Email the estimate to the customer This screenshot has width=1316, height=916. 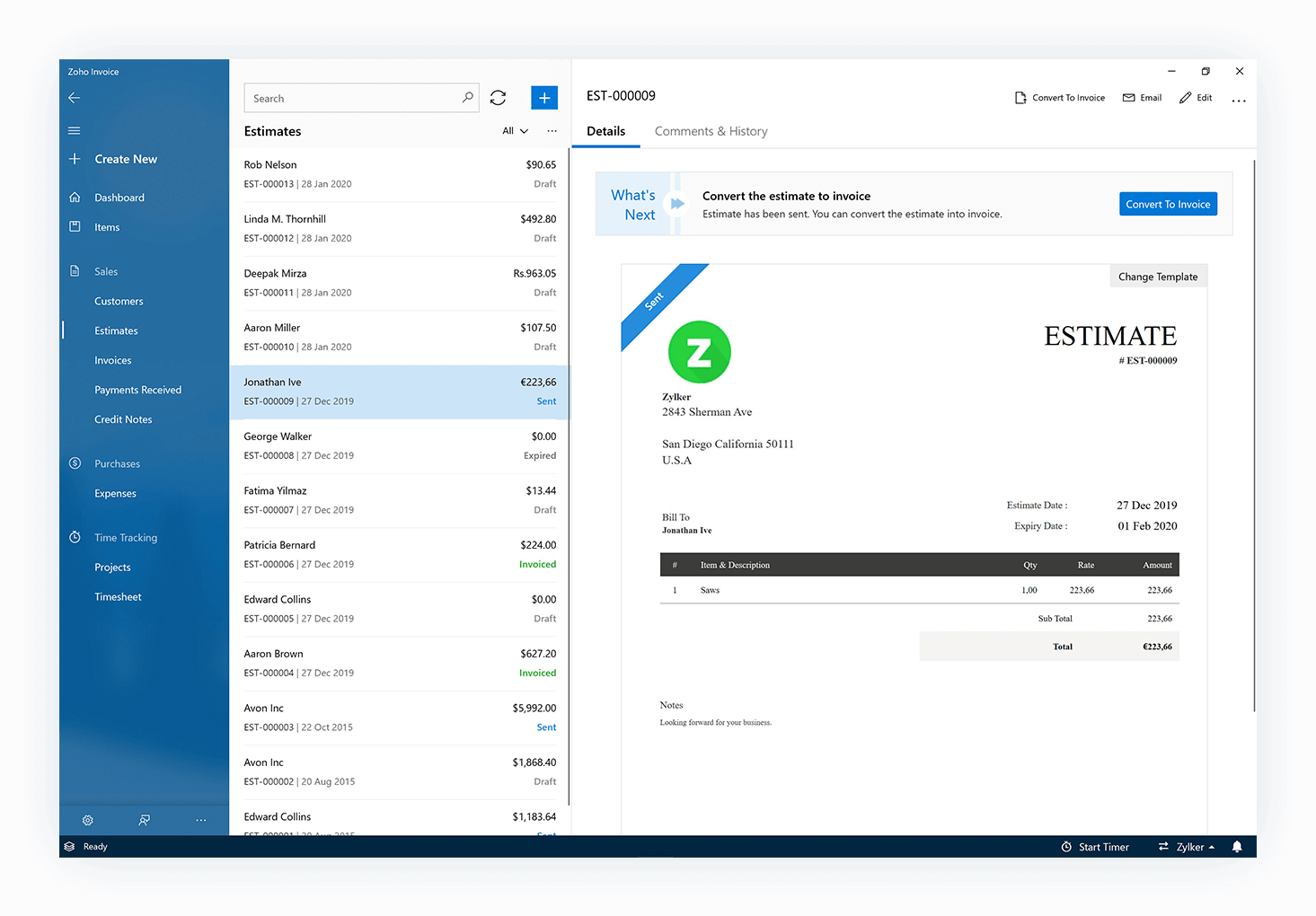[1142, 97]
